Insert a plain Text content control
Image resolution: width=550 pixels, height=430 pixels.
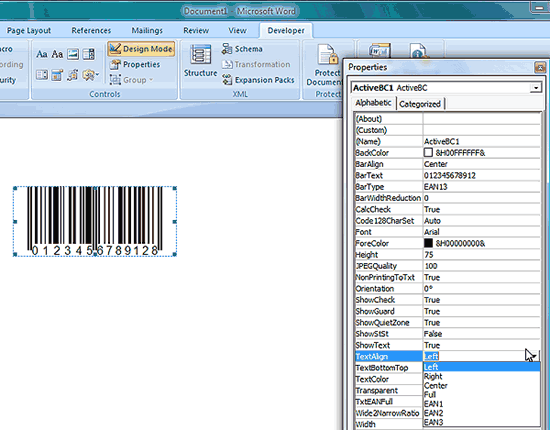click(57, 54)
